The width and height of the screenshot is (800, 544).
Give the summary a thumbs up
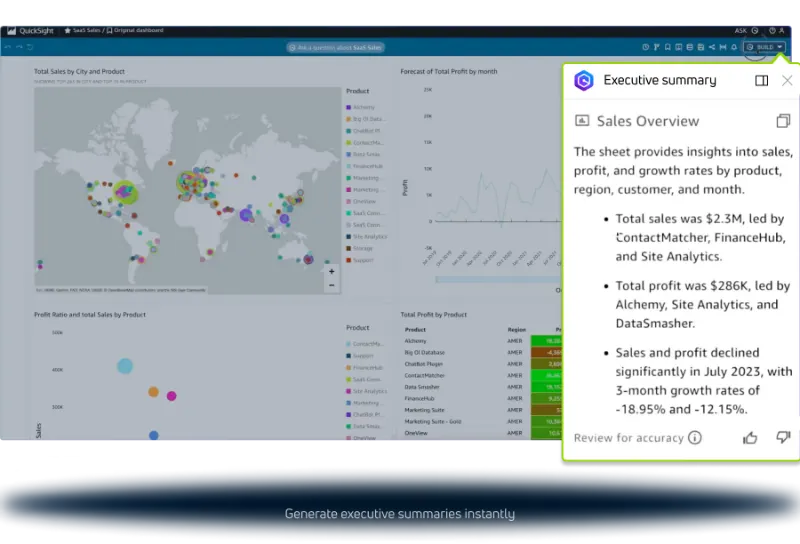tap(750, 437)
